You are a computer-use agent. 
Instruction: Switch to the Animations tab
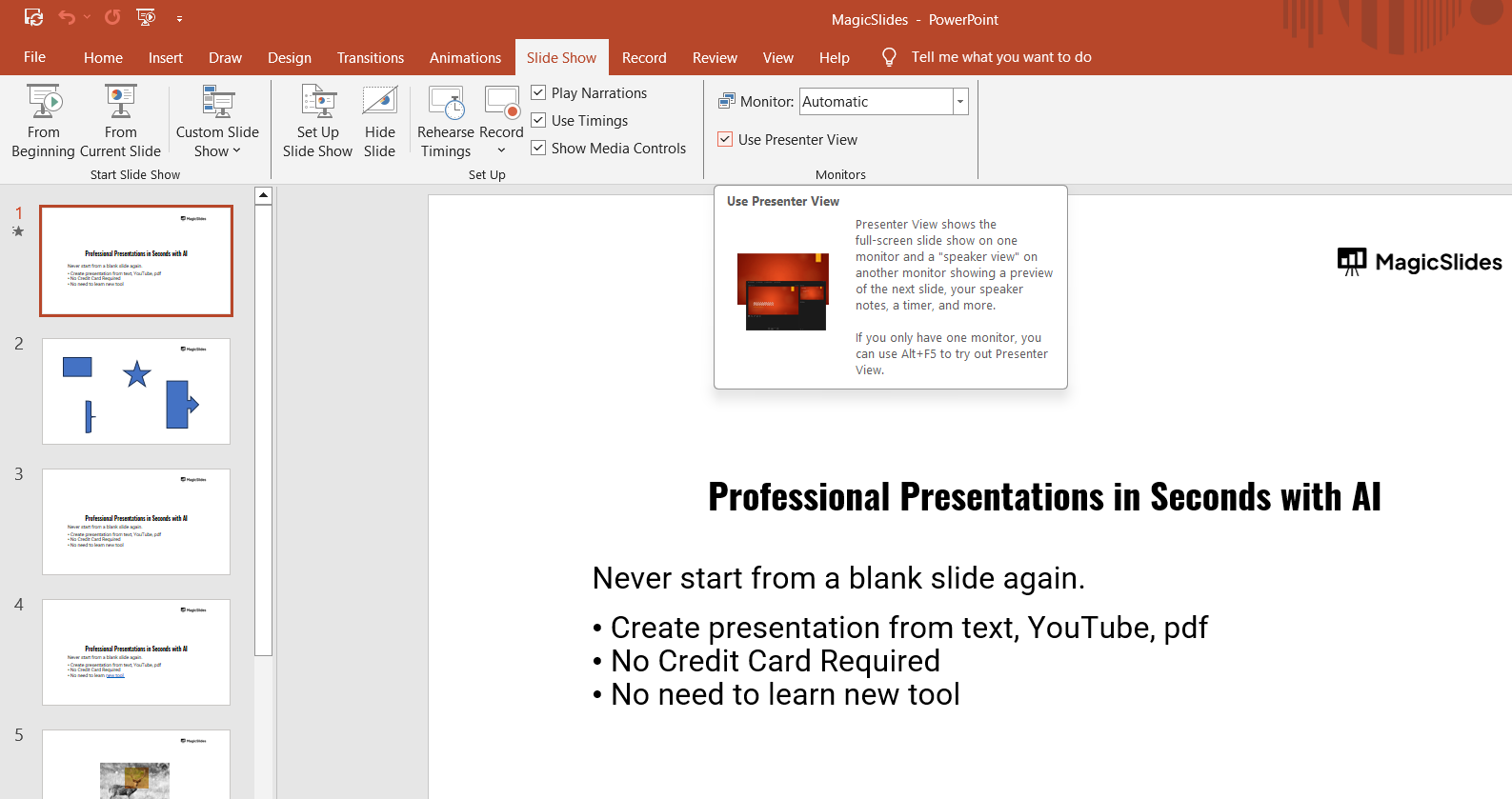pyautogui.click(x=465, y=57)
